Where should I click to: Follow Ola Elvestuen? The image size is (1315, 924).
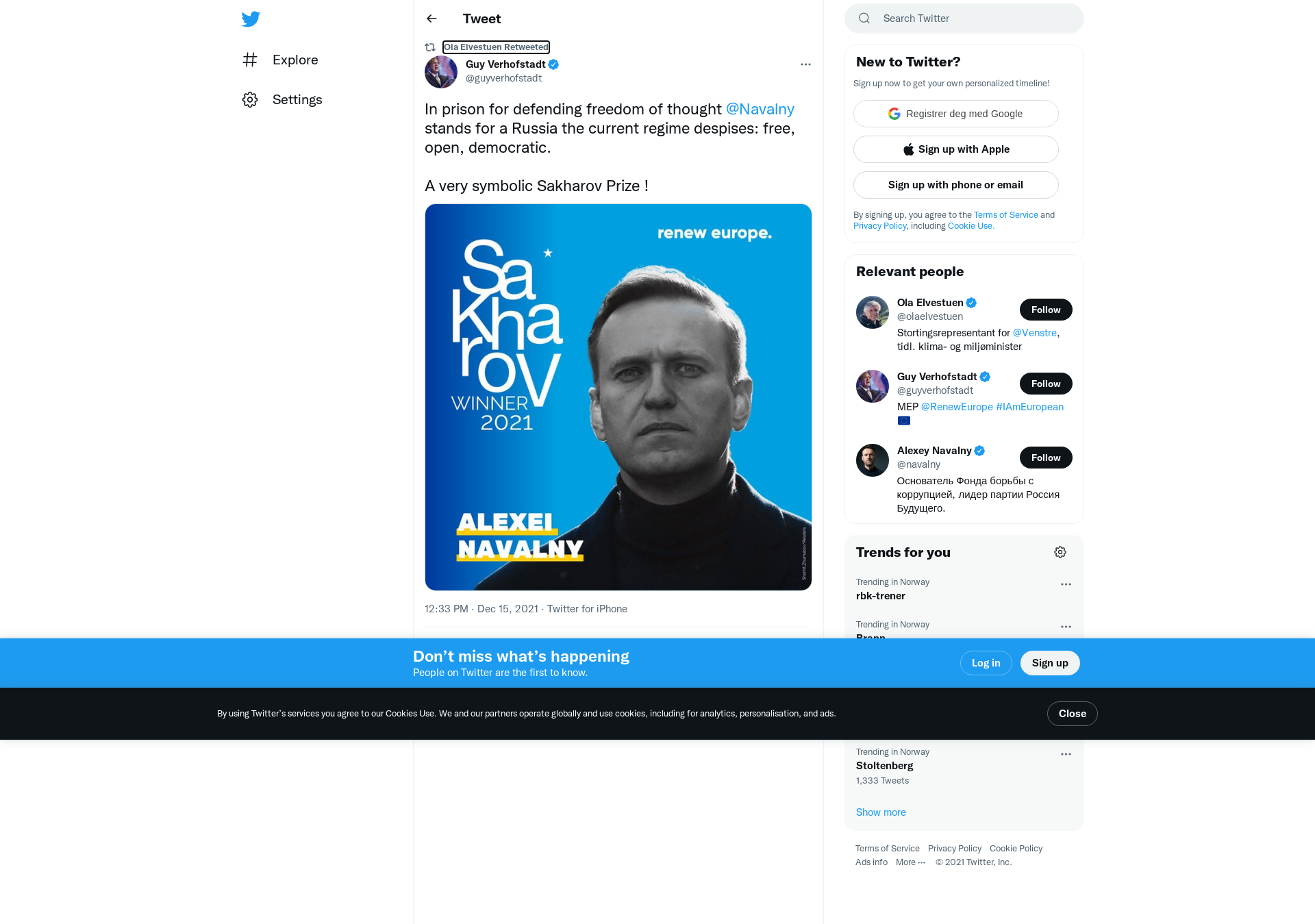tap(1046, 310)
